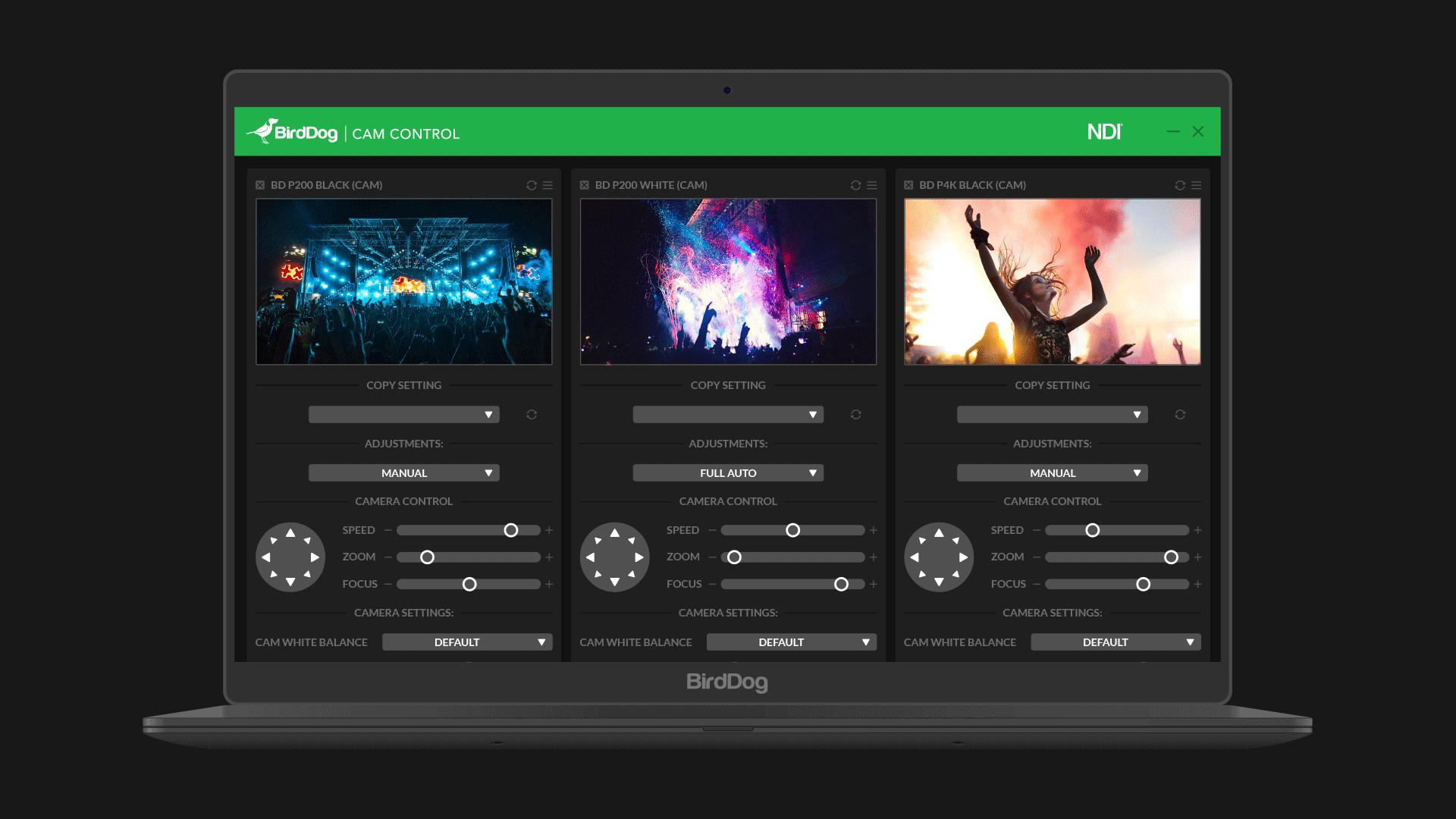This screenshot has height=819, width=1456.
Task: Open menu icon for BD P200 WHITE panel
Action: (872, 185)
